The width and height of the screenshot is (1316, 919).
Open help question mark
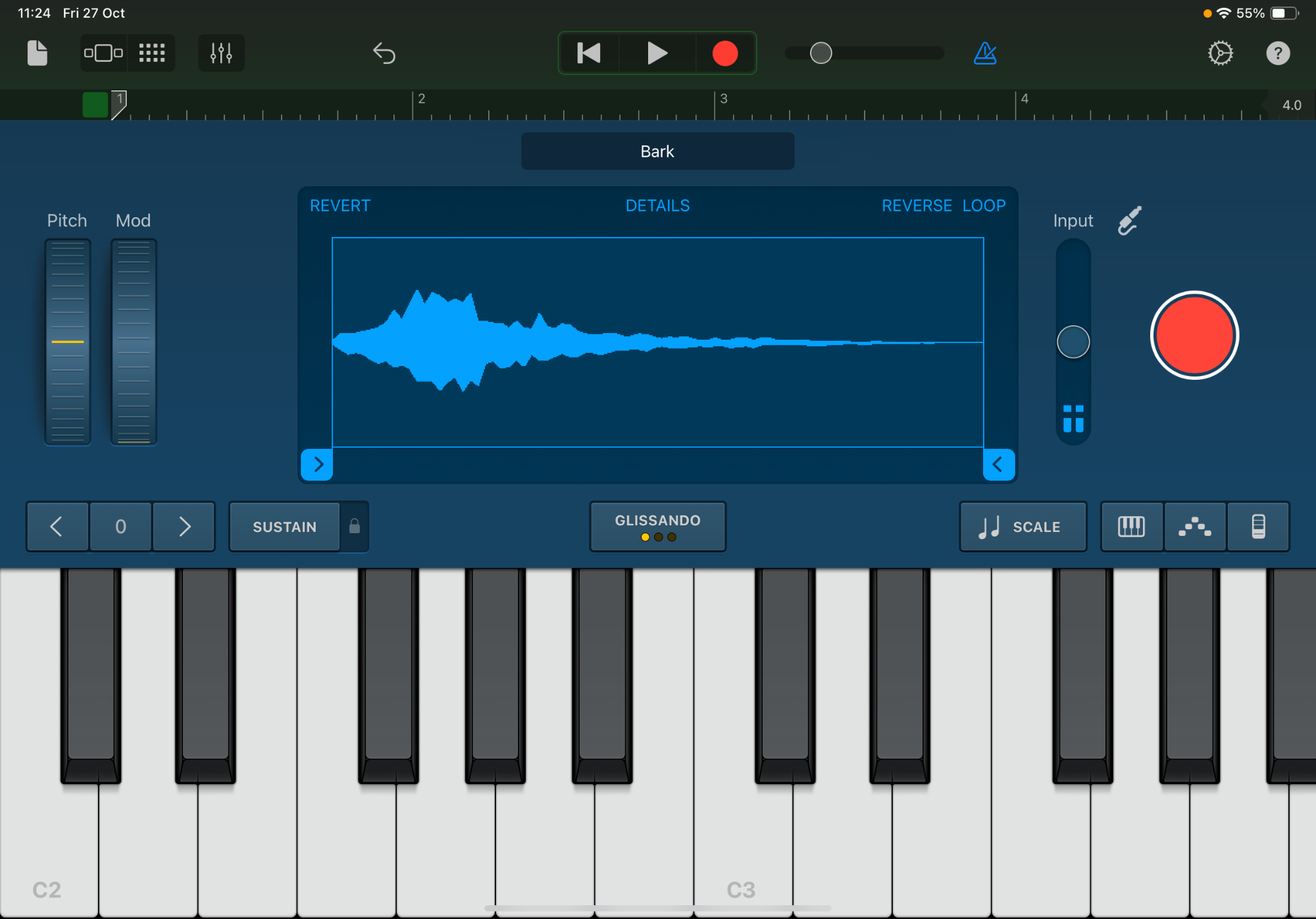[x=1278, y=53]
